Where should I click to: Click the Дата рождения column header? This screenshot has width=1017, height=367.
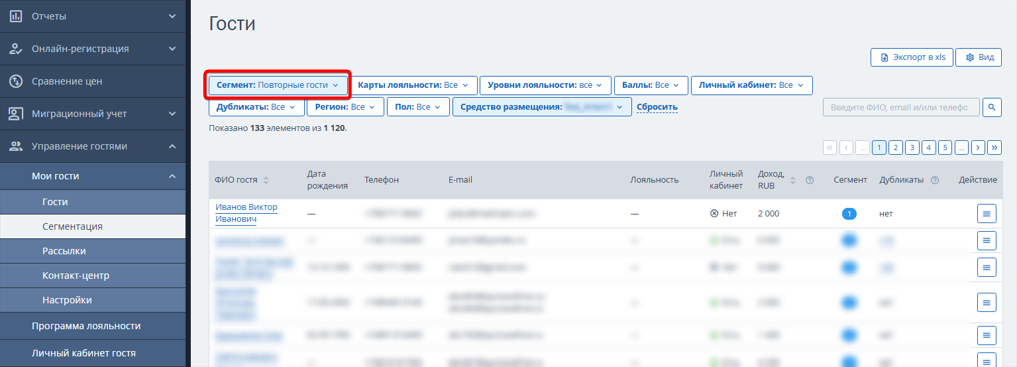point(328,180)
